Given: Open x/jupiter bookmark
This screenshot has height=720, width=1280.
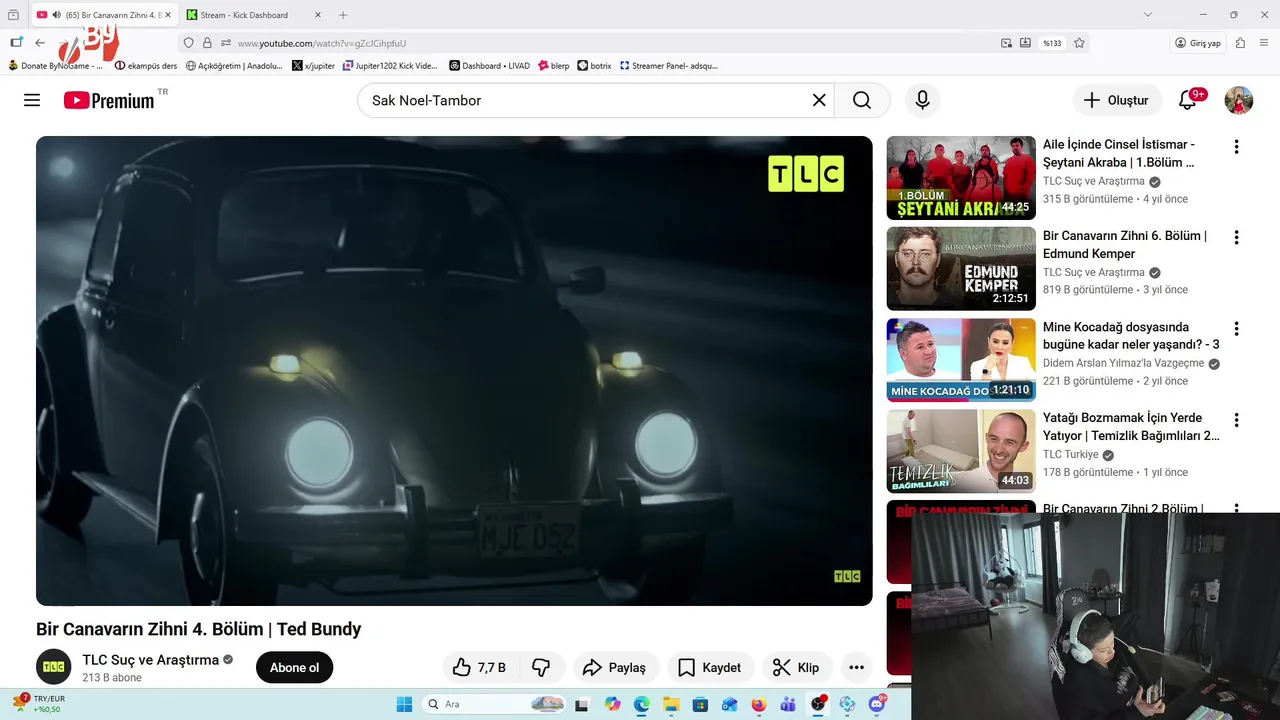Looking at the screenshot, I should [x=313, y=66].
